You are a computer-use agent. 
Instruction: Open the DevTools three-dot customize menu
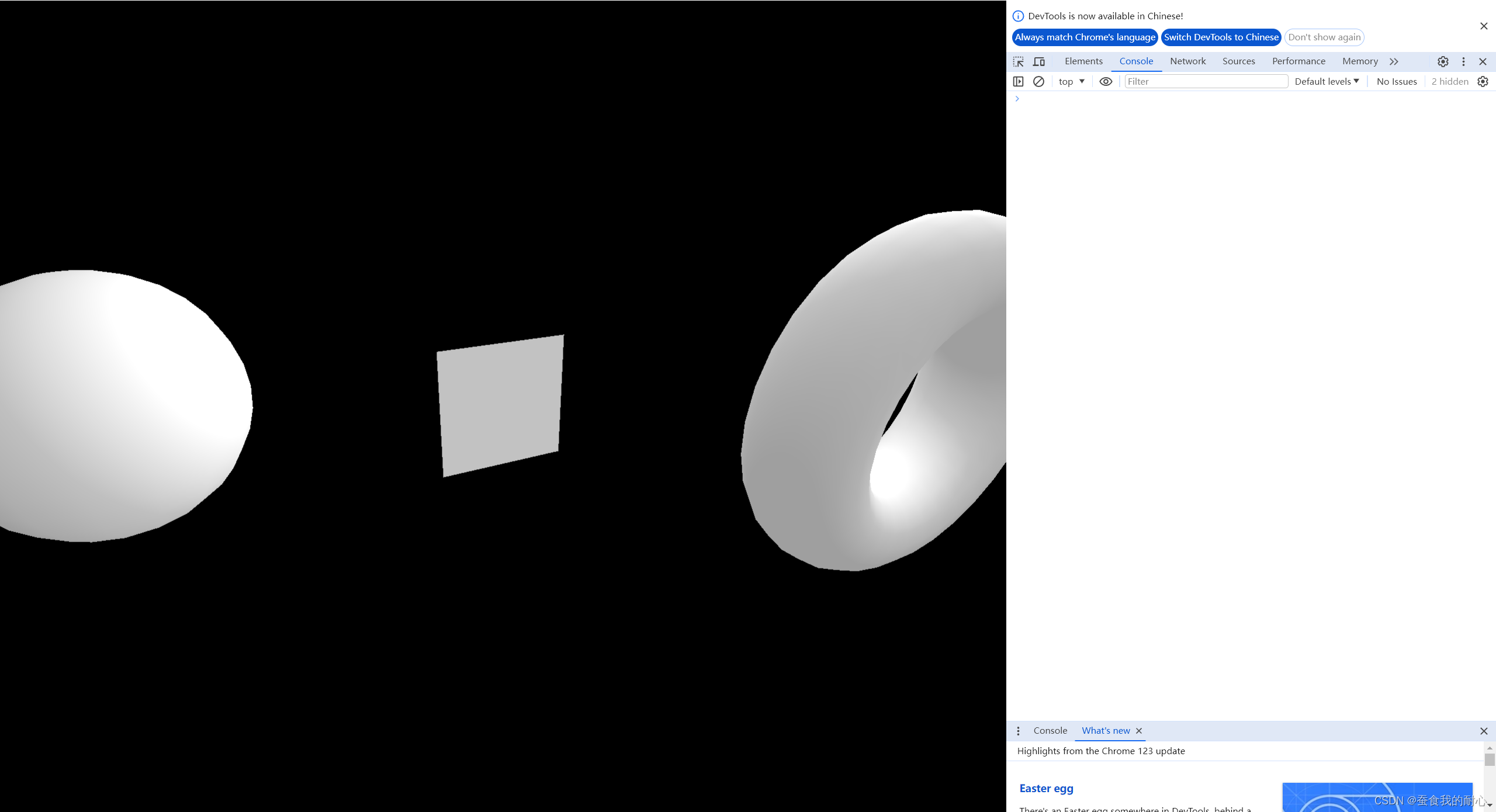click(x=1463, y=61)
